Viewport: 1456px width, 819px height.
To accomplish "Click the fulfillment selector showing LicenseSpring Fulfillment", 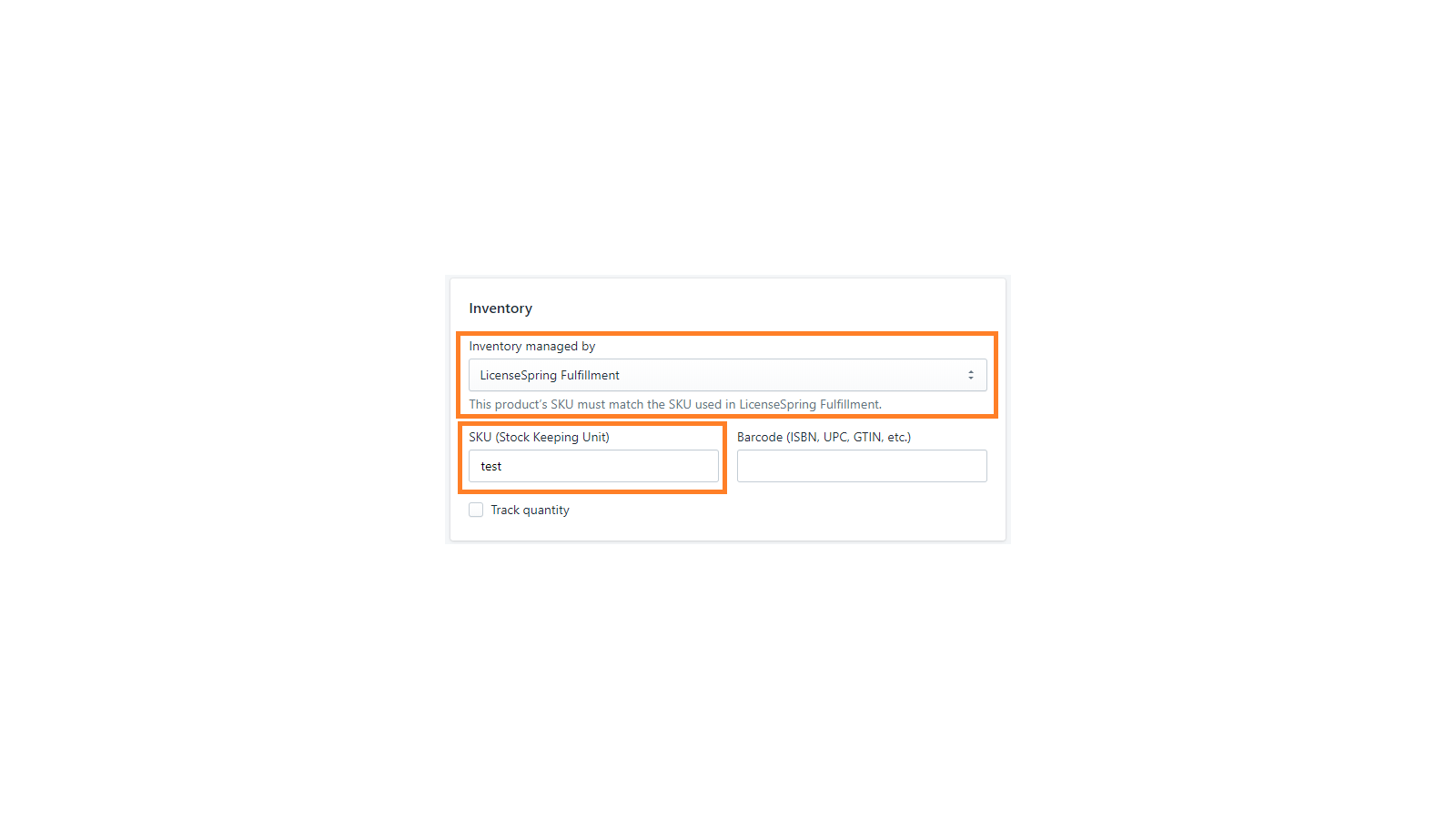I will [726, 375].
